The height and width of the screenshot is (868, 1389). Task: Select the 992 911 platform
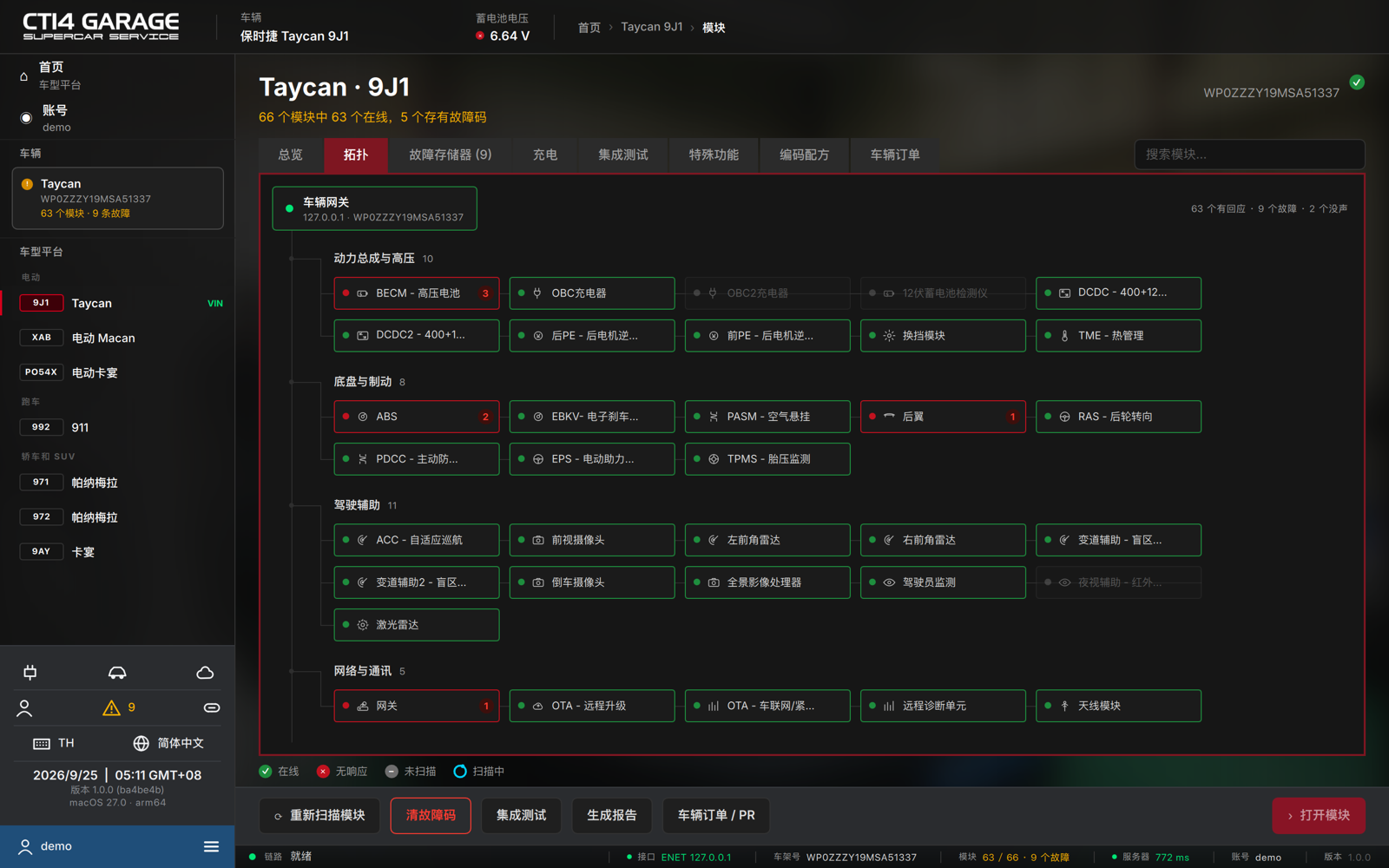(x=117, y=427)
